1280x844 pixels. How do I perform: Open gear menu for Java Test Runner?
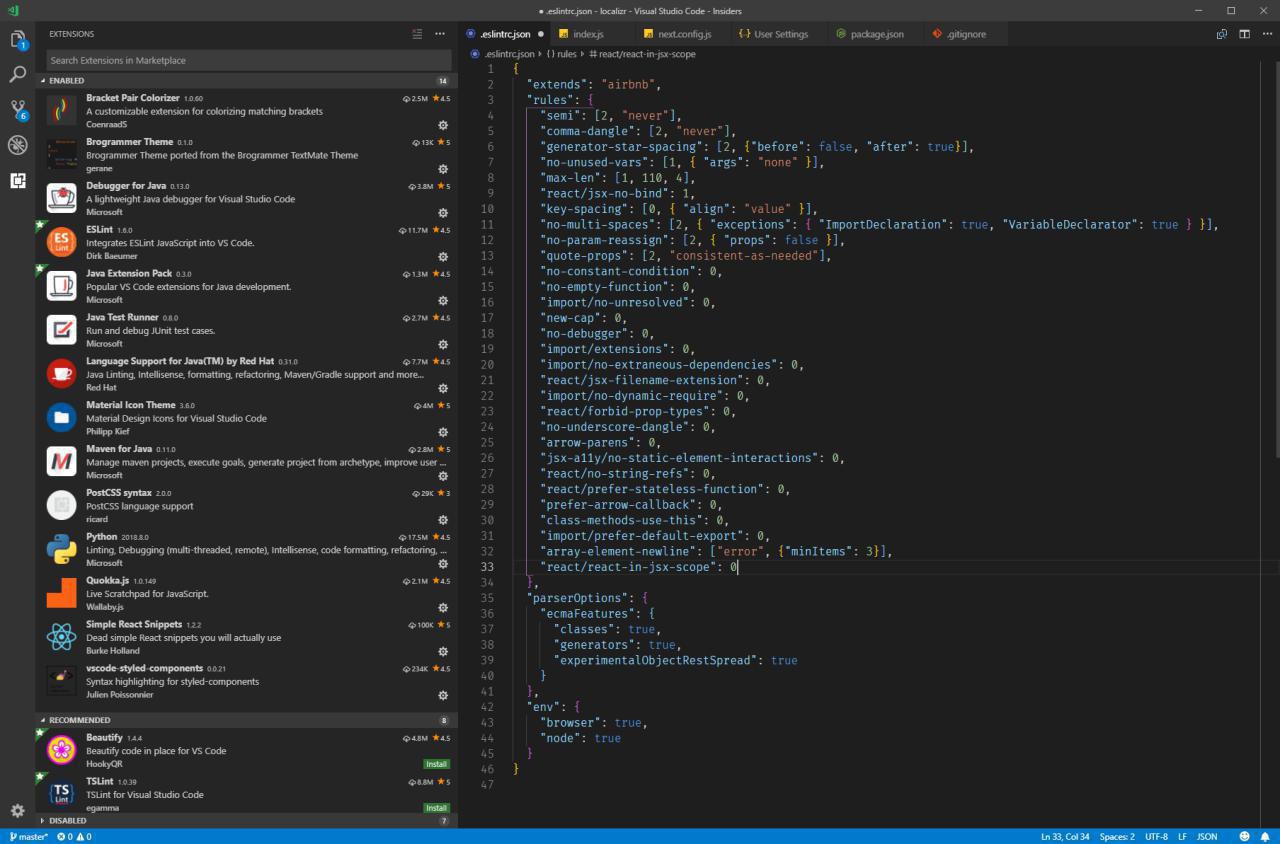(x=443, y=344)
